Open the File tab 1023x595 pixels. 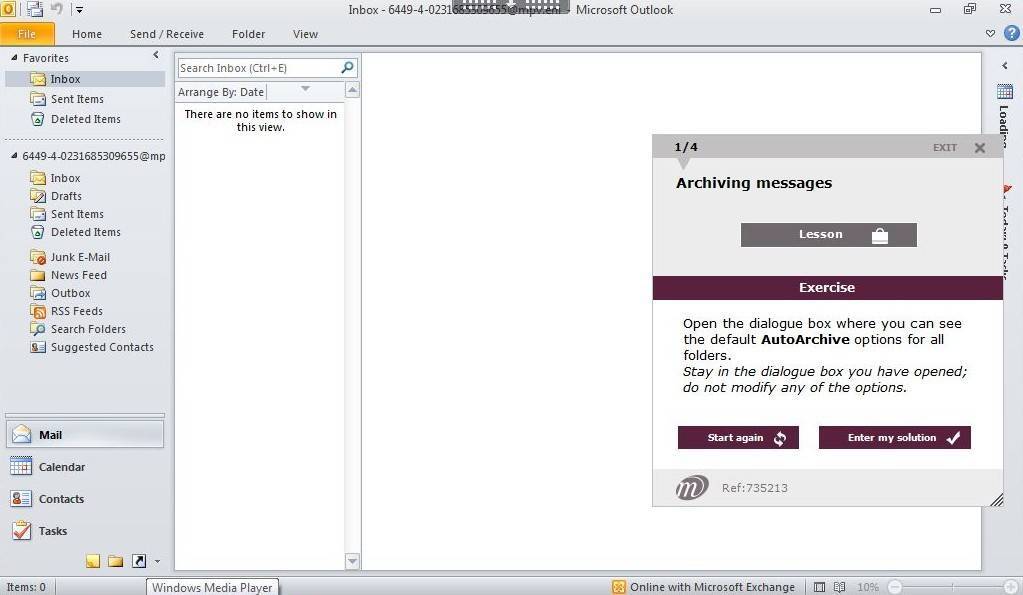click(27, 34)
